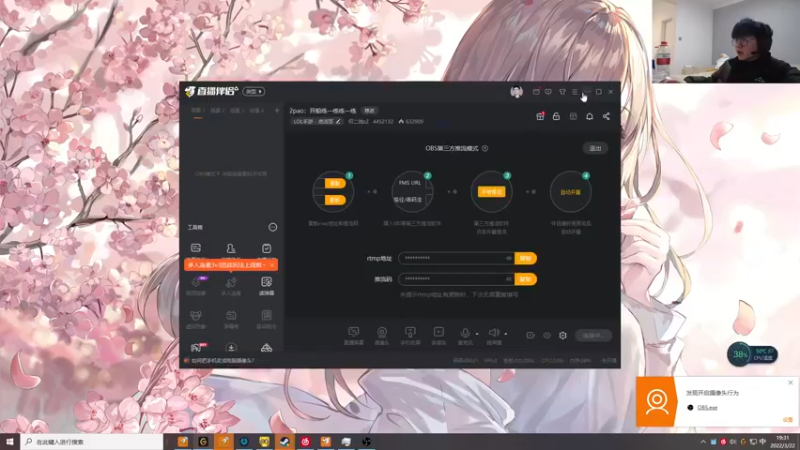Open the user avatar in title bar
Image resolution: width=800 pixels, height=450 pixels.
point(516,92)
